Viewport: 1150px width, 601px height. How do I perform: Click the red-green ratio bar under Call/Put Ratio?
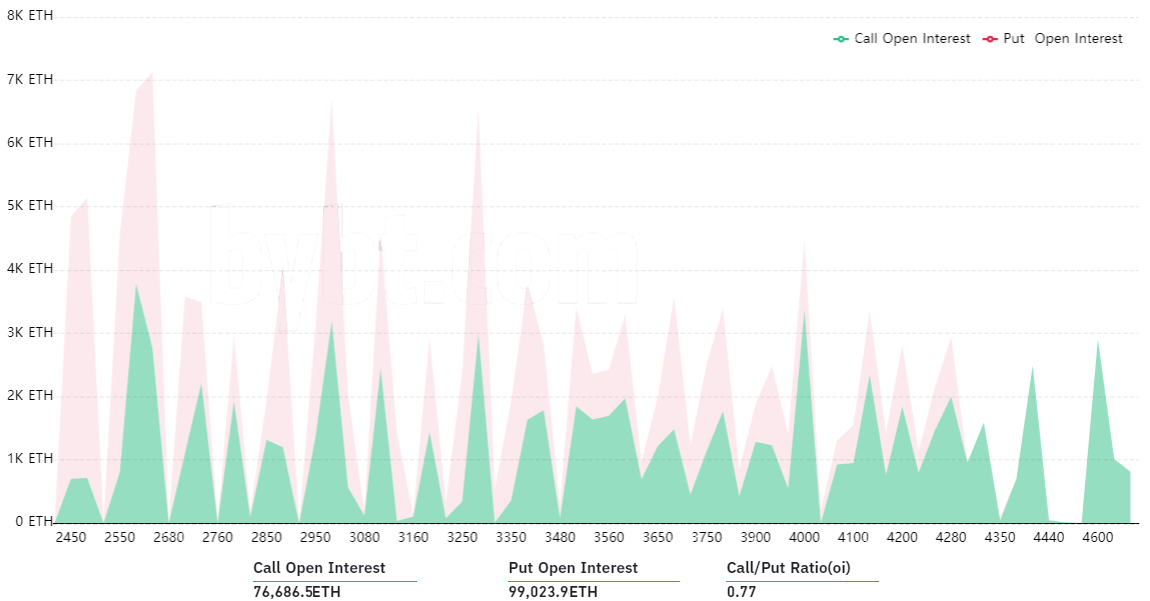pos(802,581)
